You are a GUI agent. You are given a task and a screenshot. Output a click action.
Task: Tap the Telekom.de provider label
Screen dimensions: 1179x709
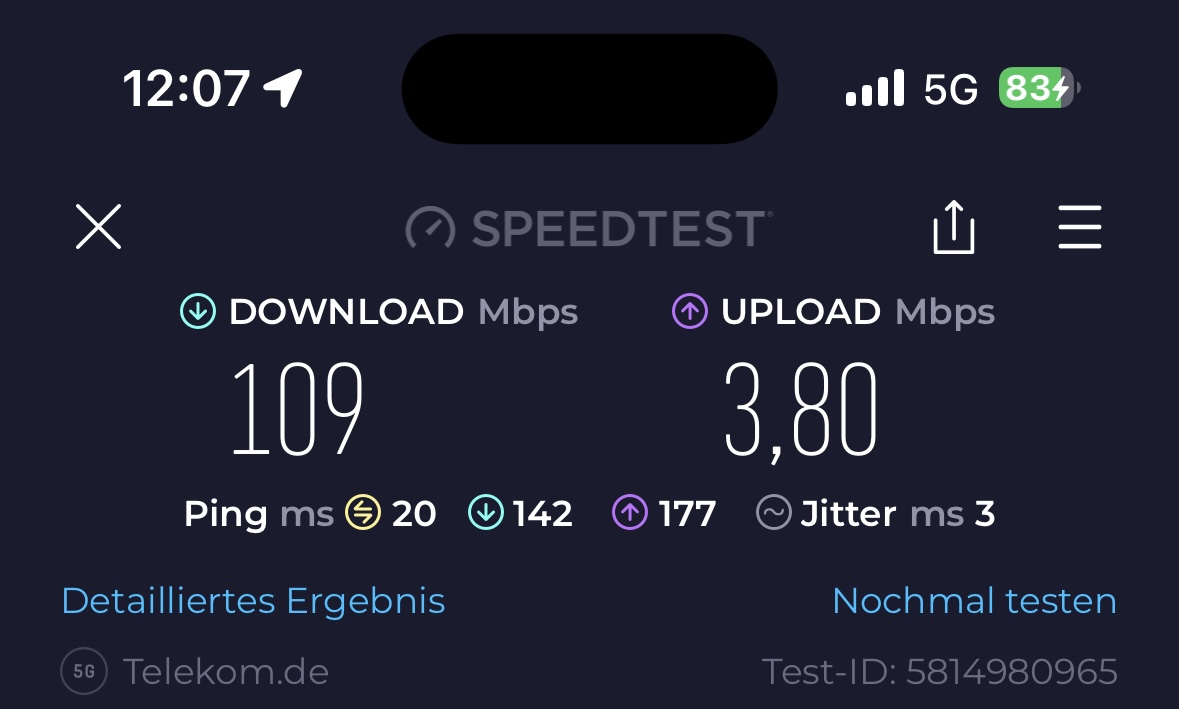(x=226, y=671)
